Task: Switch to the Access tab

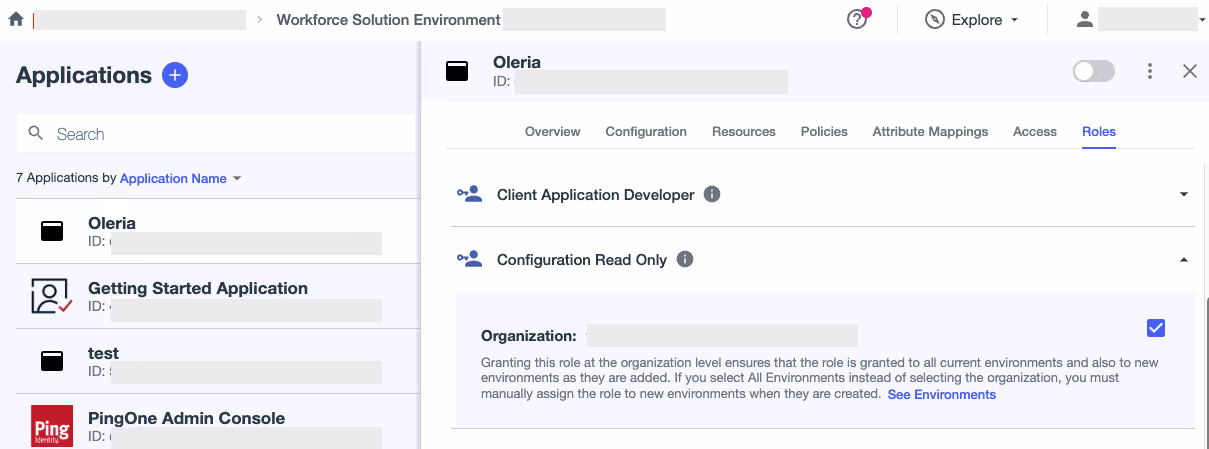Action: [1035, 131]
